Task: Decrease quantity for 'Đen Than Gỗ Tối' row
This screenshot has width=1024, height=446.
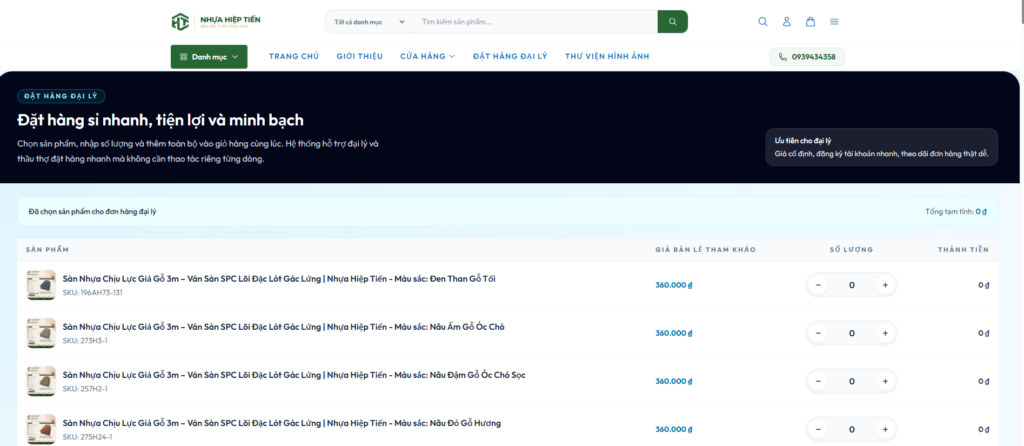Action: 818,285
